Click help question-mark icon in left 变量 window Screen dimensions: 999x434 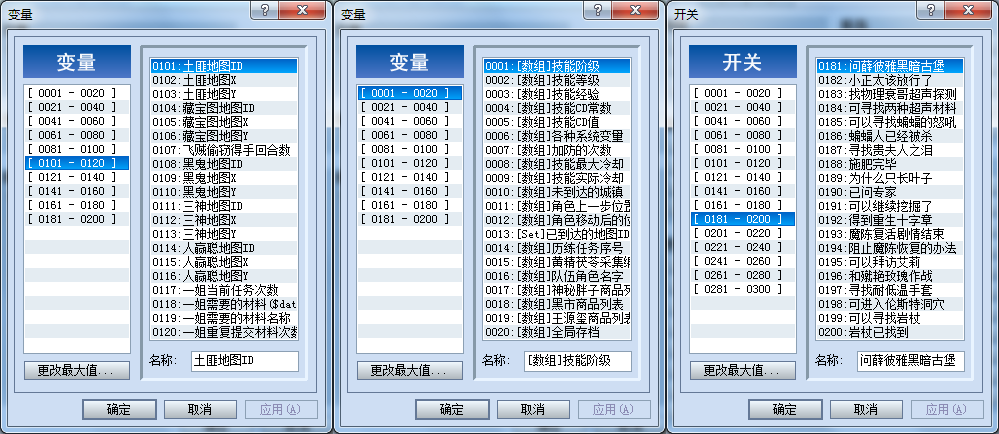[x=265, y=10]
